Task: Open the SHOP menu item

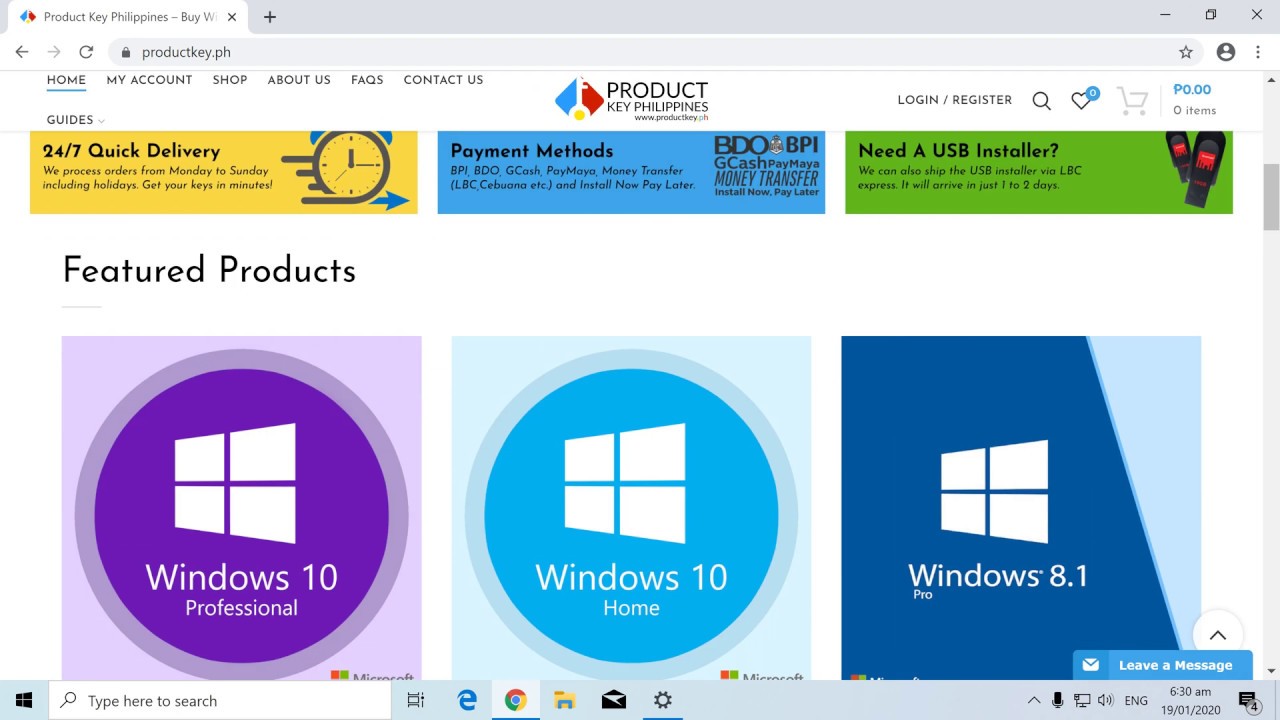Action: (x=230, y=80)
